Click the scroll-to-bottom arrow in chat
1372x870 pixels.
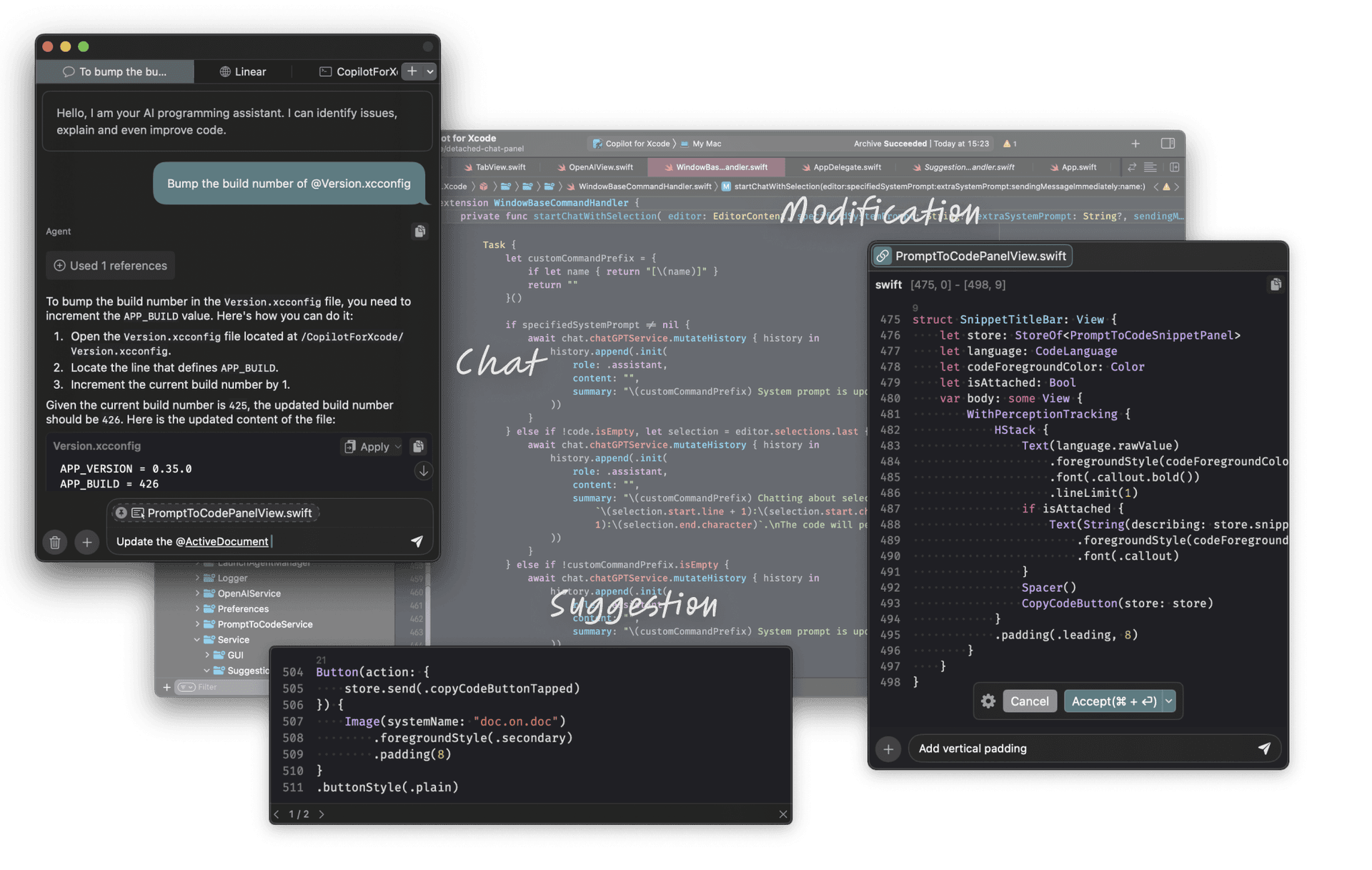[423, 471]
